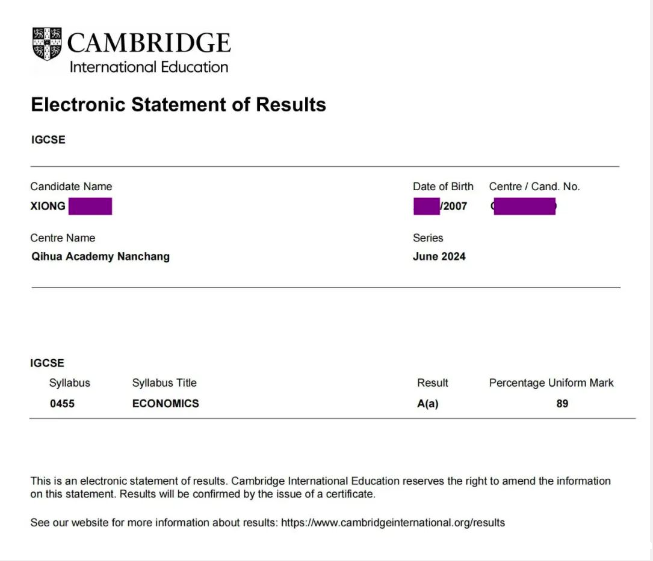Click the Syllabus Title column header
Screen dimensions: 653x561
pos(164,383)
